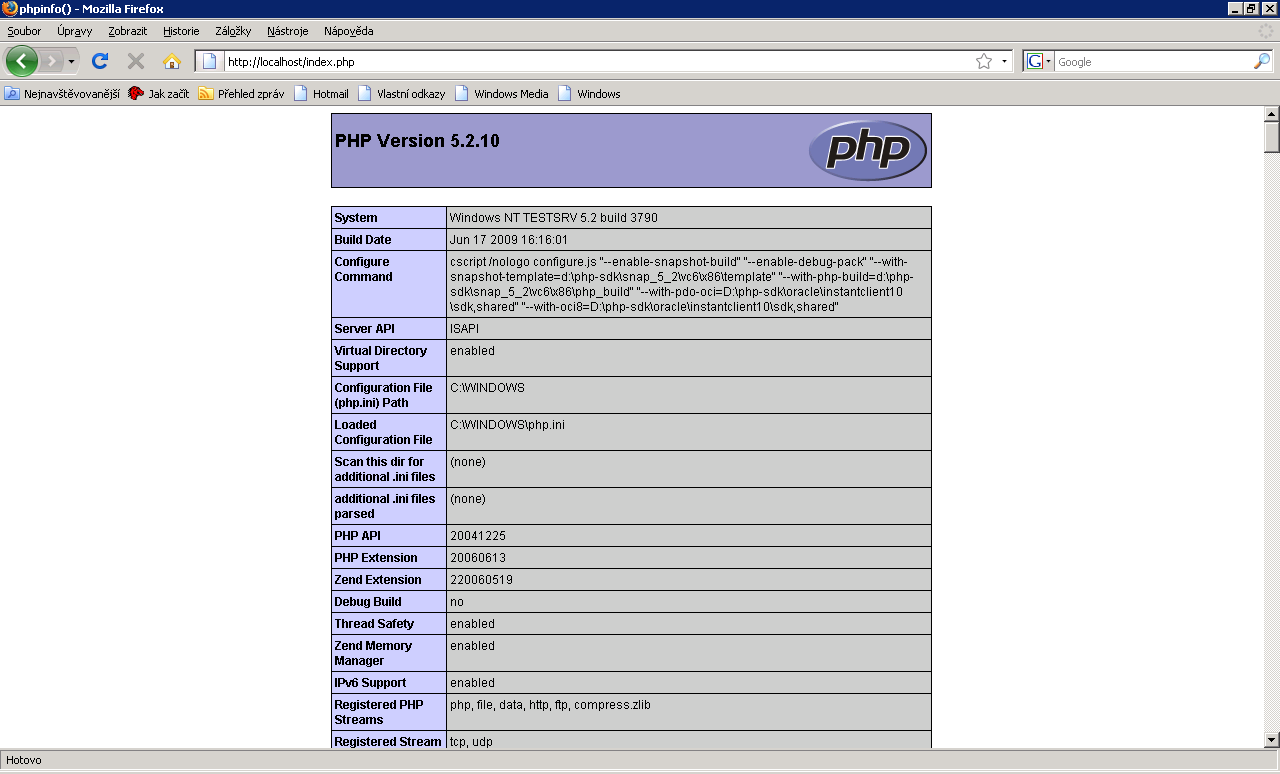Click the value Windows NT TESTSRV 5.2 build 3790
The width and height of the screenshot is (1280, 774).
(554, 218)
